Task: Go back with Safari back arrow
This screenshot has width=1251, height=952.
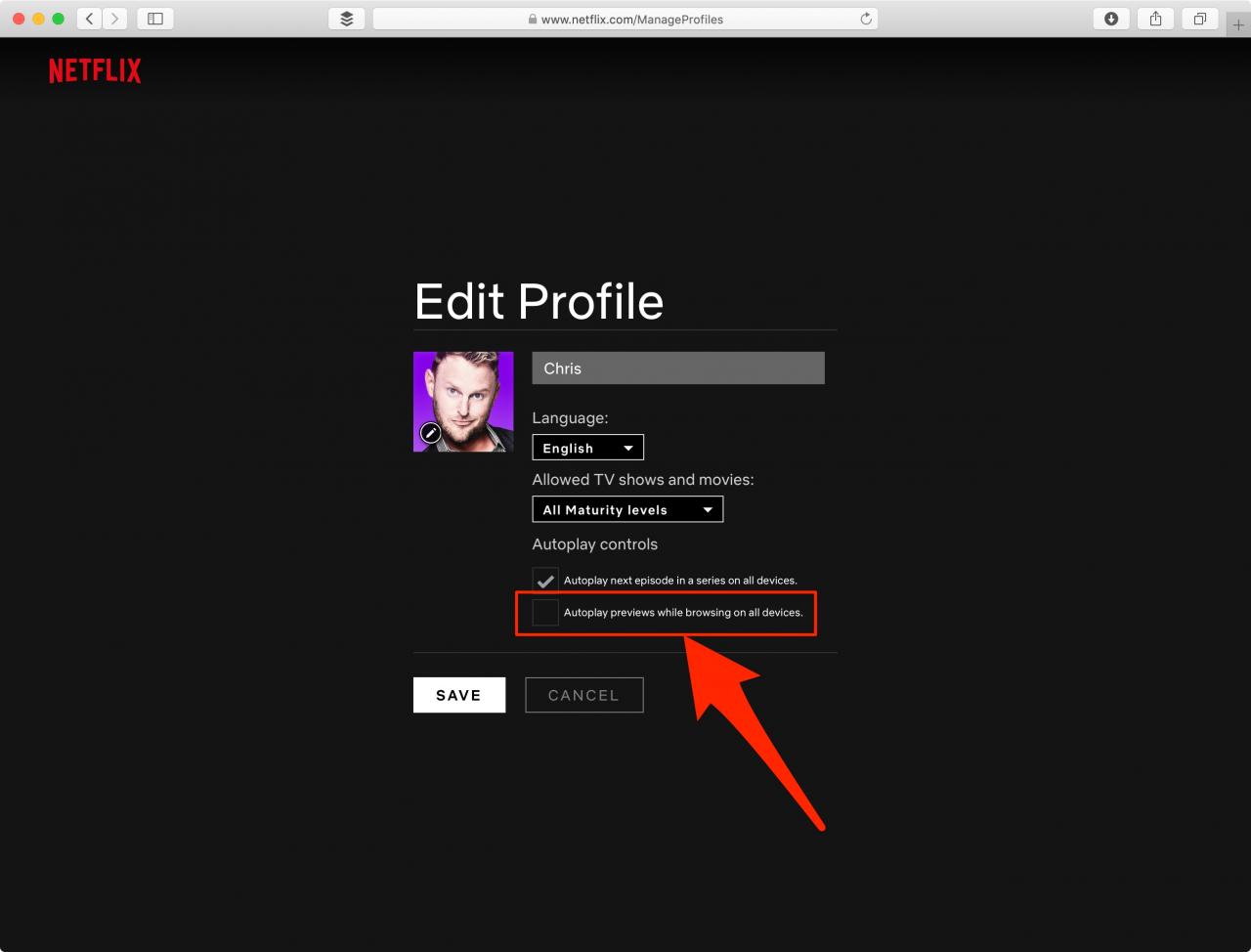Action: (x=89, y=19)
